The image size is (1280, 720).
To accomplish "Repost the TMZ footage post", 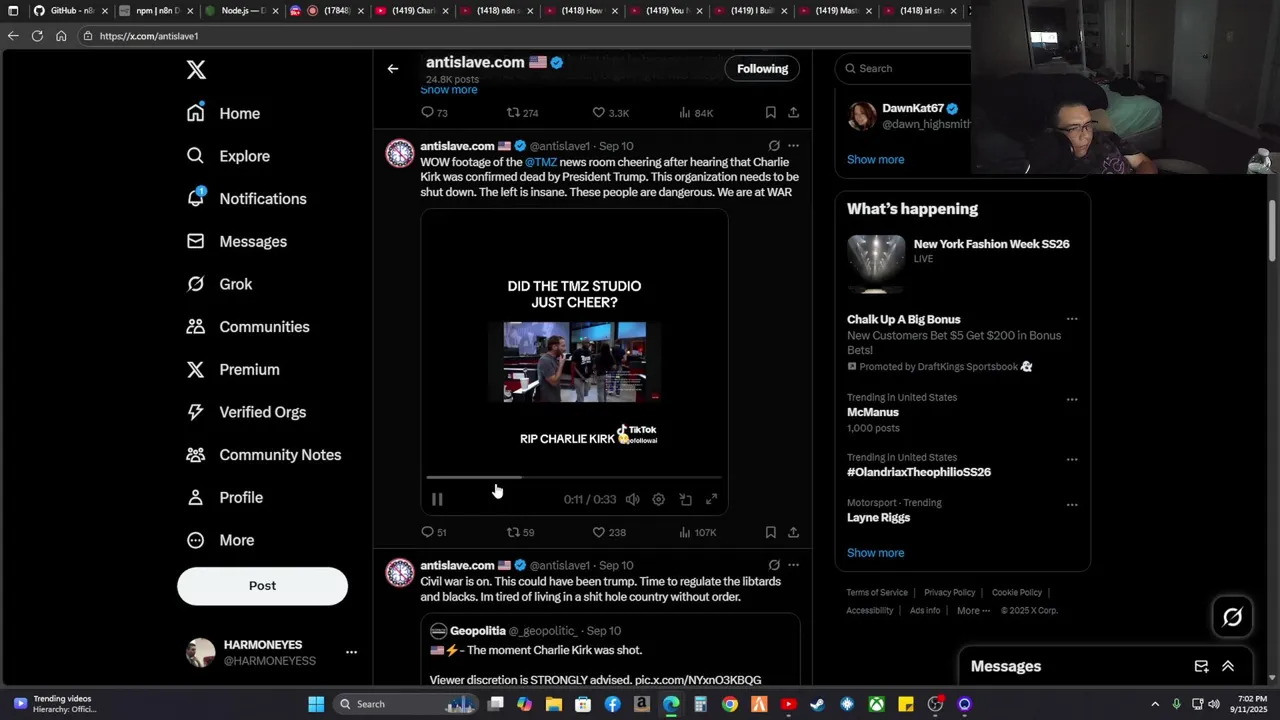I will click(520, 532).
